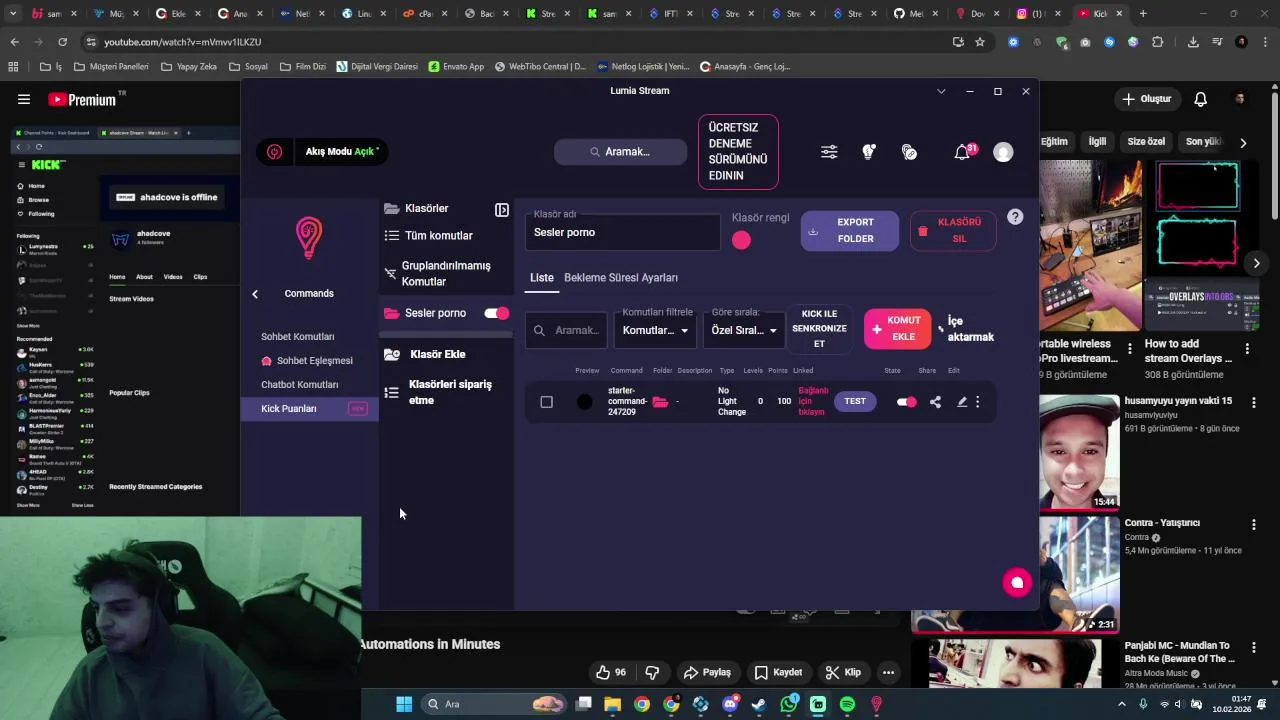Open options for How to add stream Overlays video

coord(1247,351)
